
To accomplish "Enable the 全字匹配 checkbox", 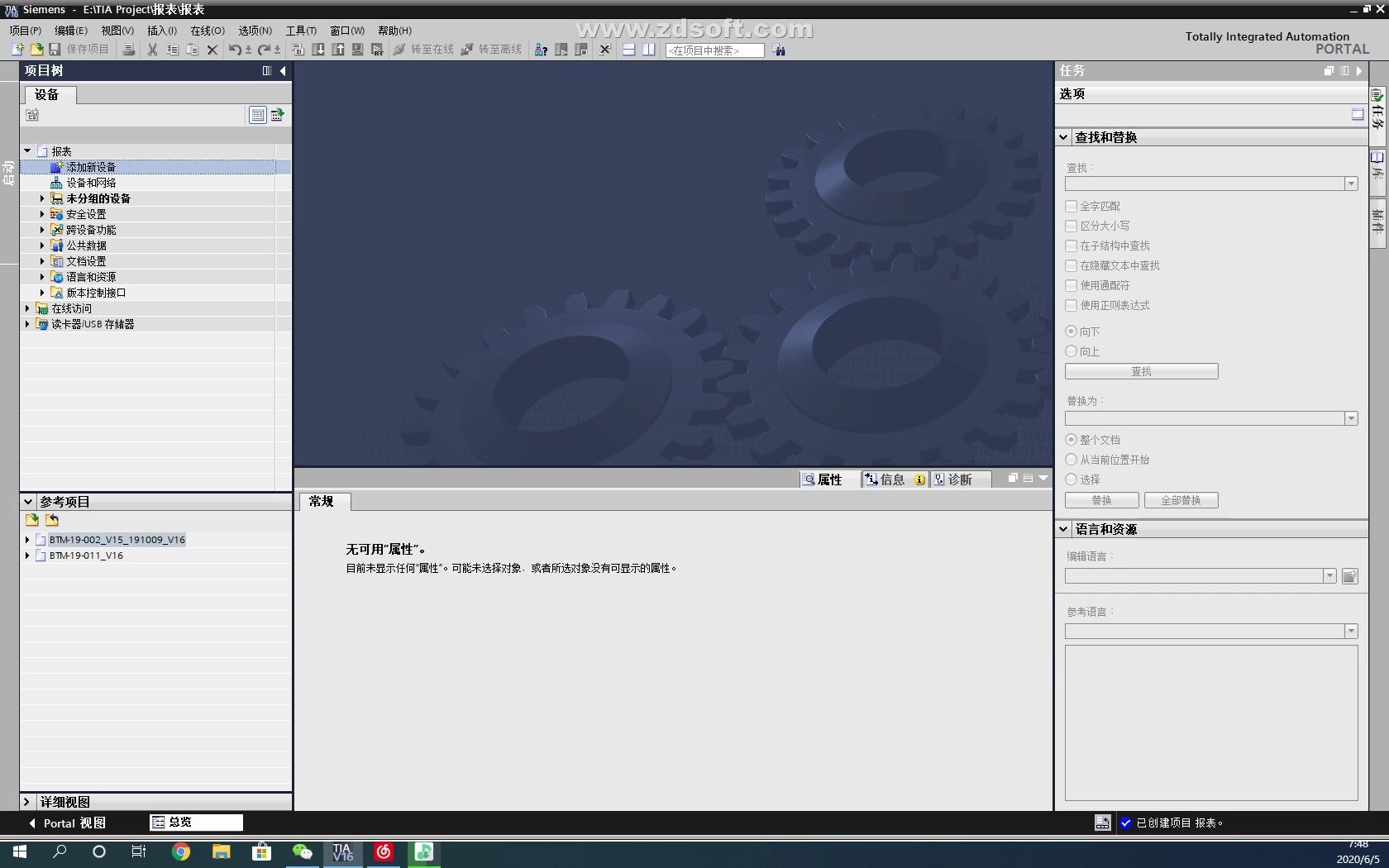I will (1071, 206).
